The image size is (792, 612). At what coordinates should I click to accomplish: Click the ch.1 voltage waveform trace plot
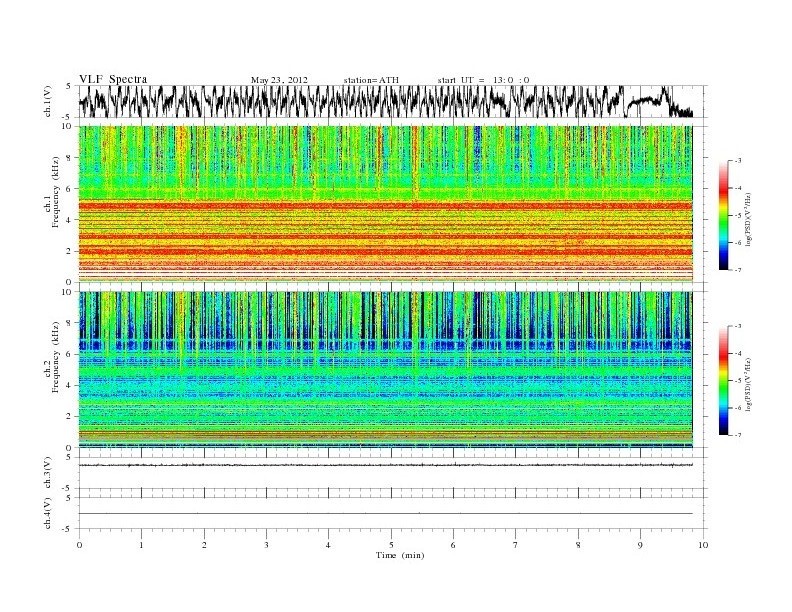click(385, 101)
